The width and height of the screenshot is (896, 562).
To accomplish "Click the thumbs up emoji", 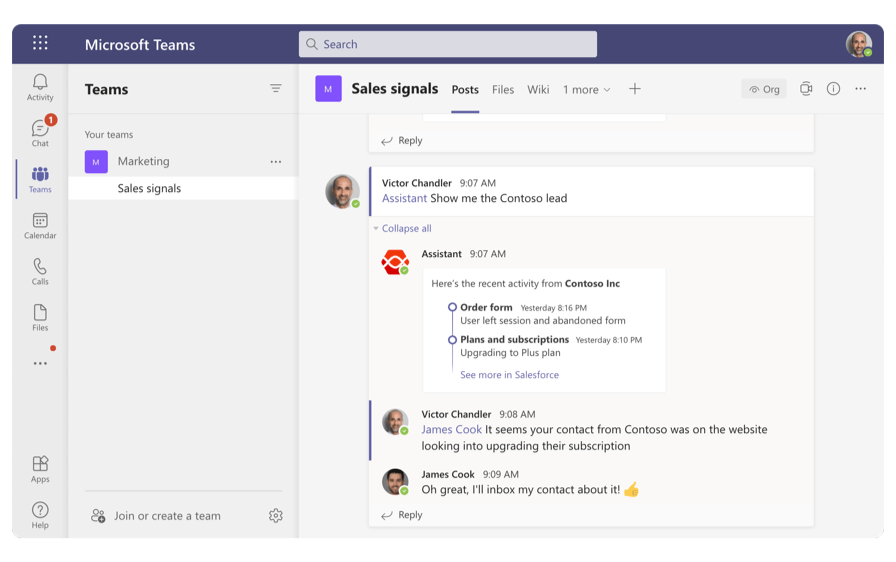I will pyautogui.click(x=631, y=489).
